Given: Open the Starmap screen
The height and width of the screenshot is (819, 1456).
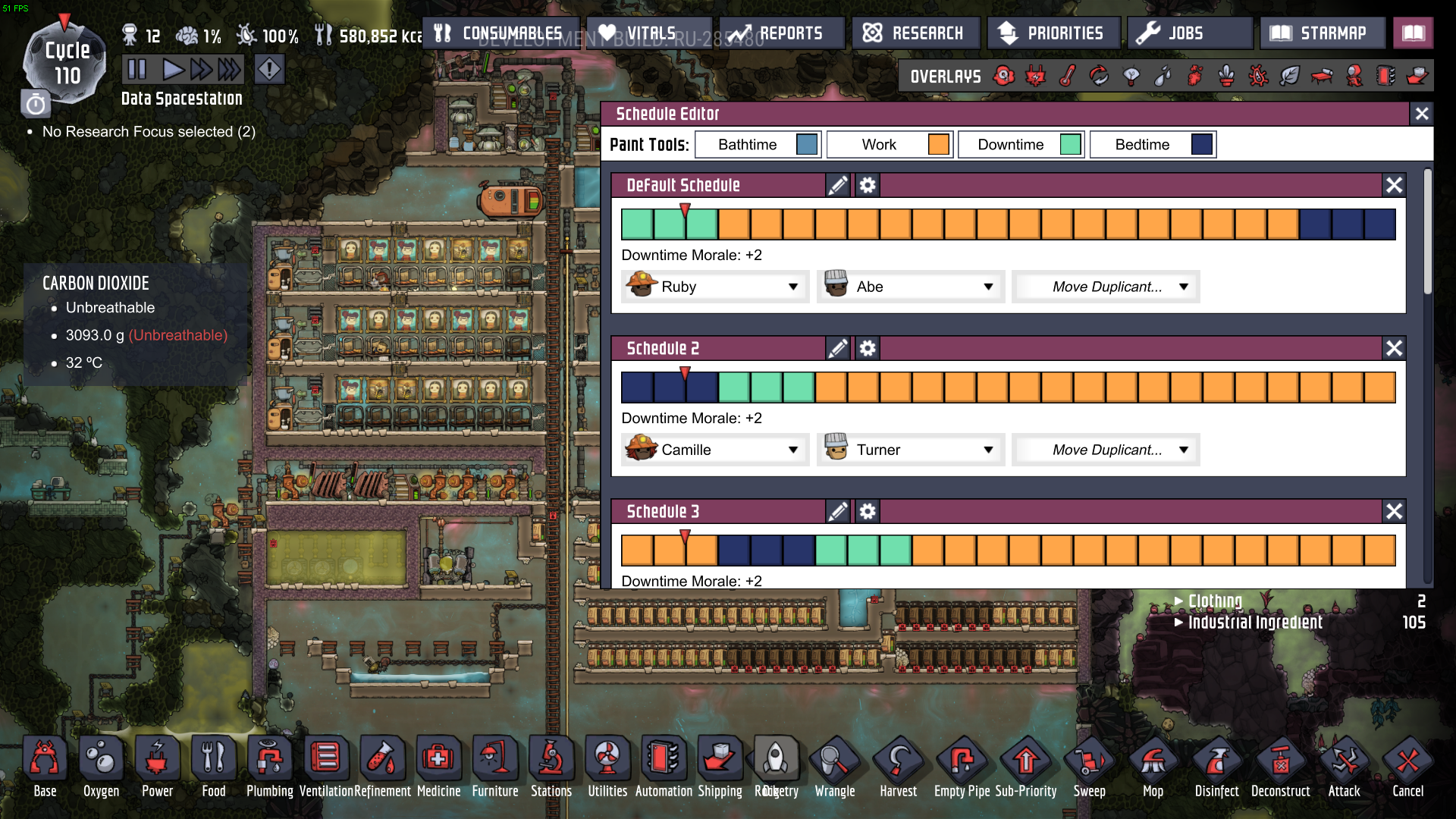Looking at the screenshot, I should click(x=1322, y=33).
